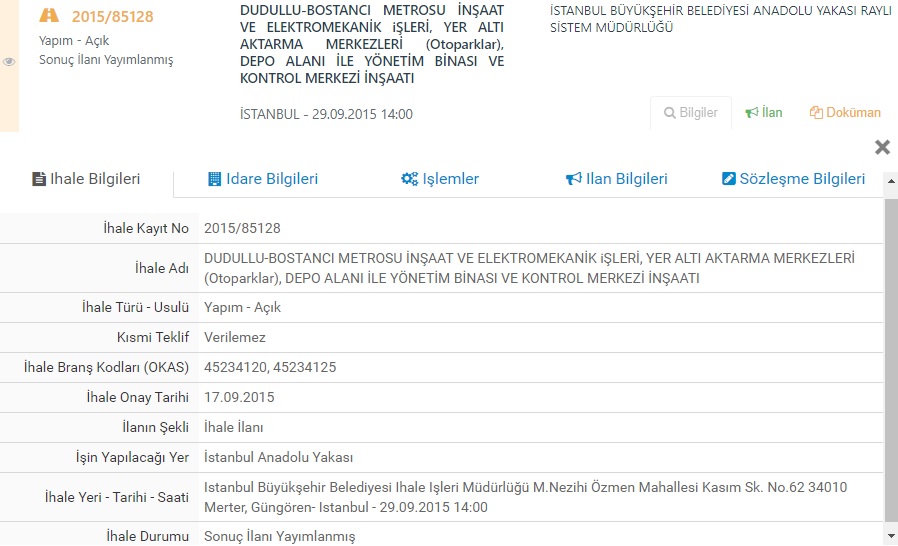Open documents via the Doküman copy icon
The image size is (898, 546).
(x=816, y=113)
